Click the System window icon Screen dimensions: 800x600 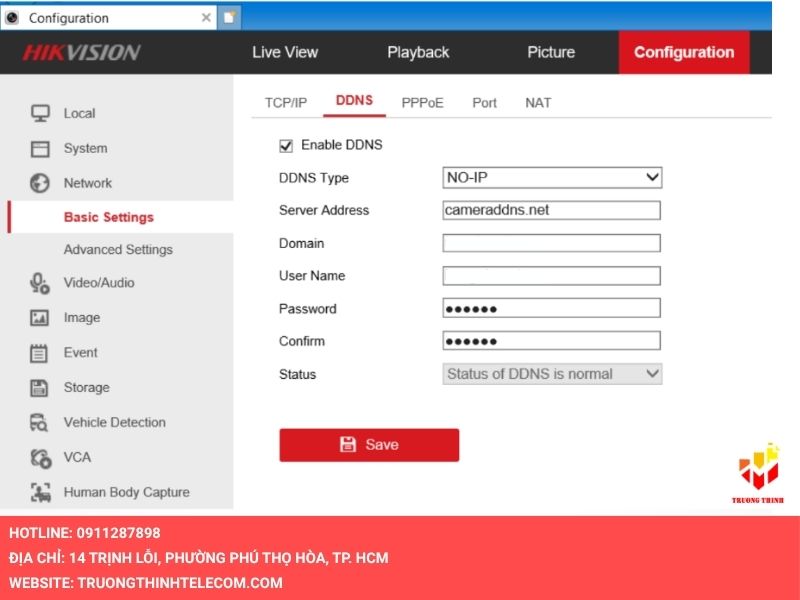click(x=40, y=148)
